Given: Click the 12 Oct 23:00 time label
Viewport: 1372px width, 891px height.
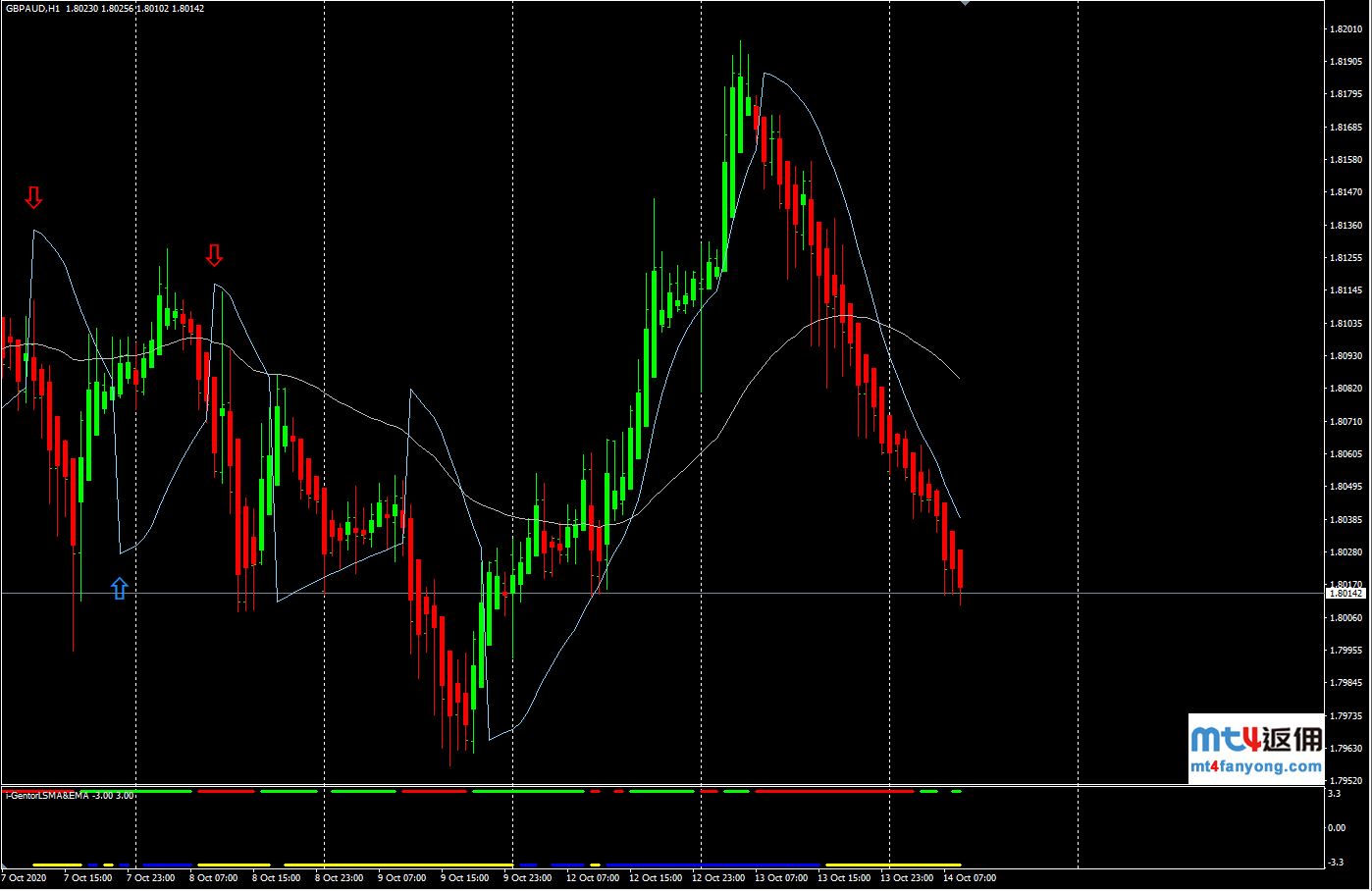Looking at the screenshot, I should [x=717, y=878].
